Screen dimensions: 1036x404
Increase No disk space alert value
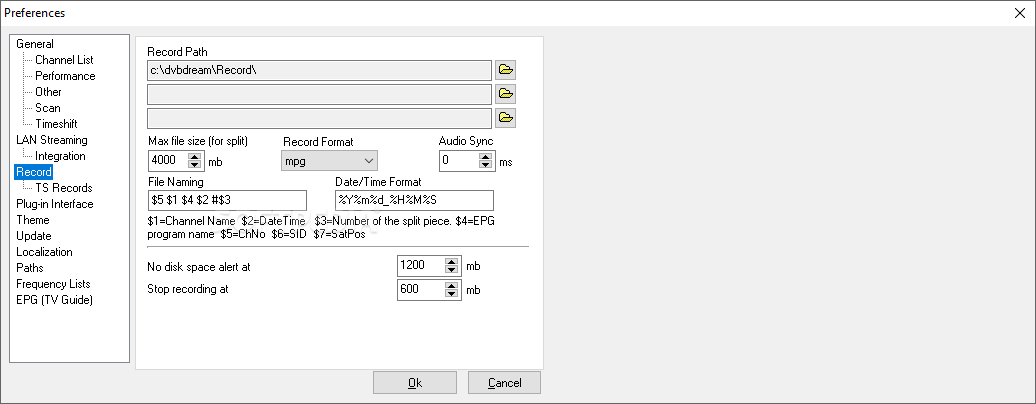(451, 262)
